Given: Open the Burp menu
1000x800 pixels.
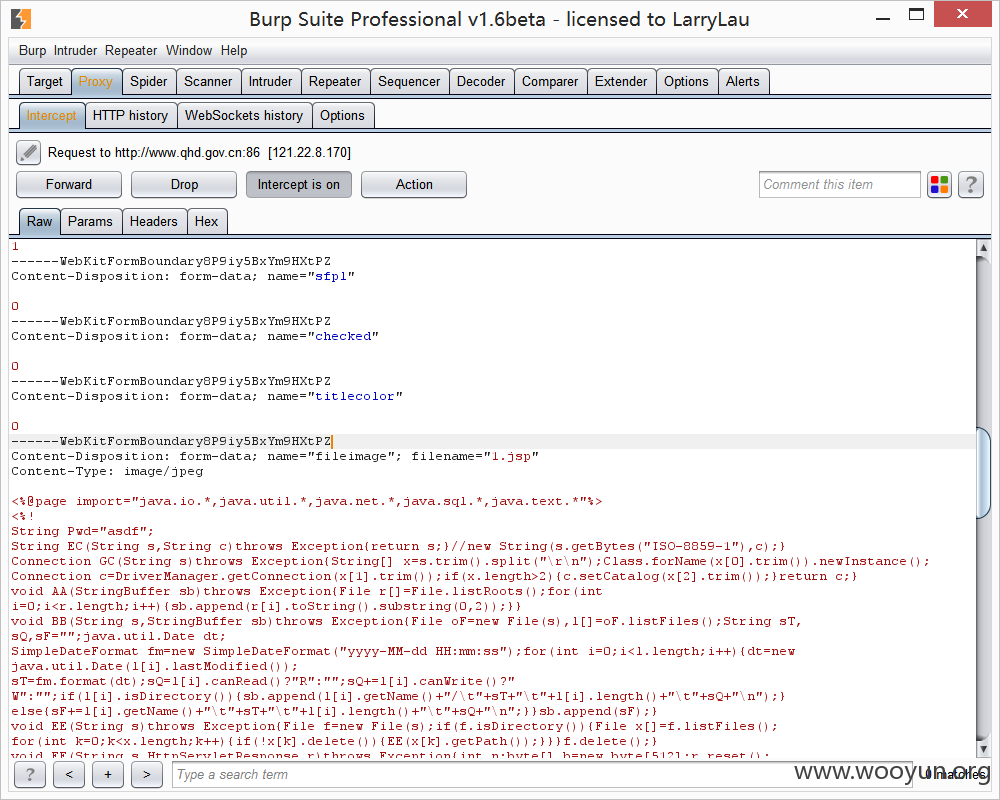Looking at the screenshot, I should [x=33, y=50].
